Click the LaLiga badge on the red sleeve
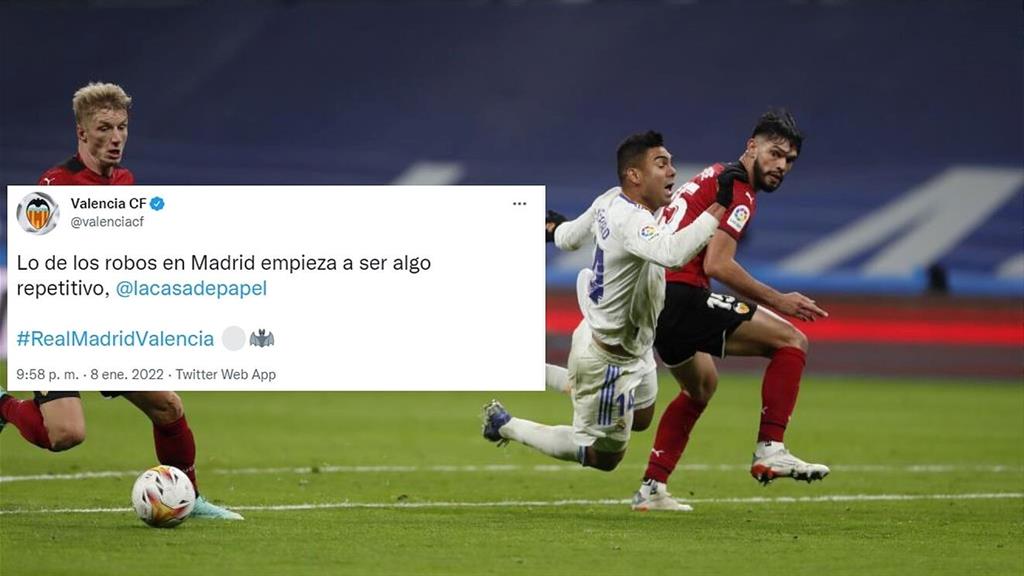Screen dimensions: 1024x576 pos(739,217)
